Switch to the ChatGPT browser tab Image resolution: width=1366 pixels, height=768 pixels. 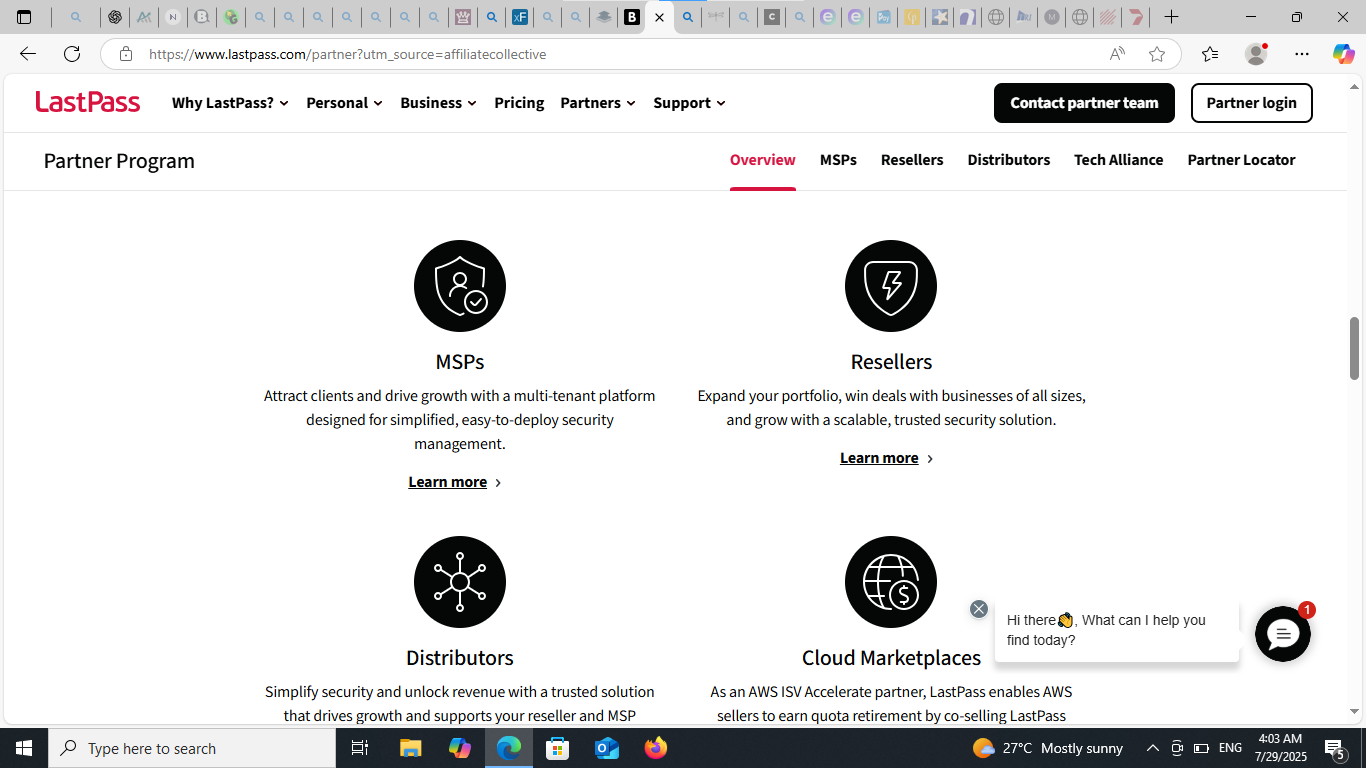pyautogui.click(x=115, y=17)
